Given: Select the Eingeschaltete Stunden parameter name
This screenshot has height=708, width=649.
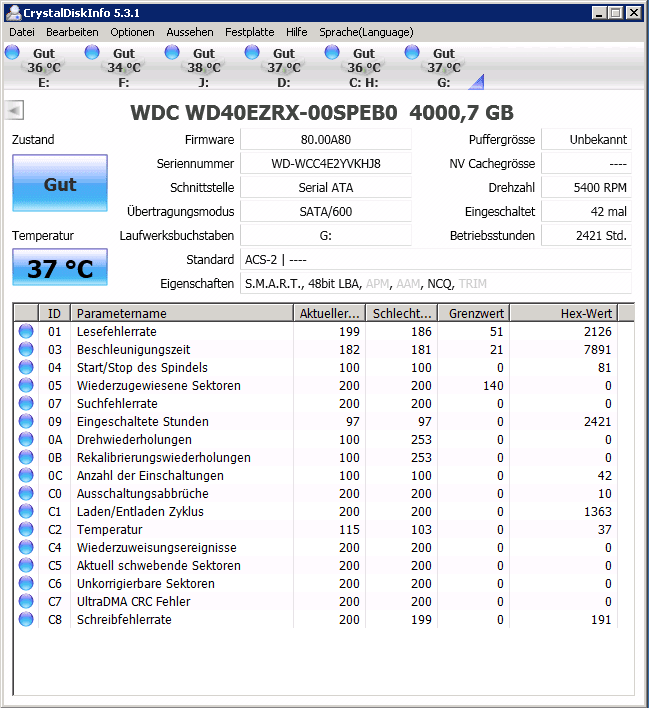Looking at the screenshot, I should [143, 422].
